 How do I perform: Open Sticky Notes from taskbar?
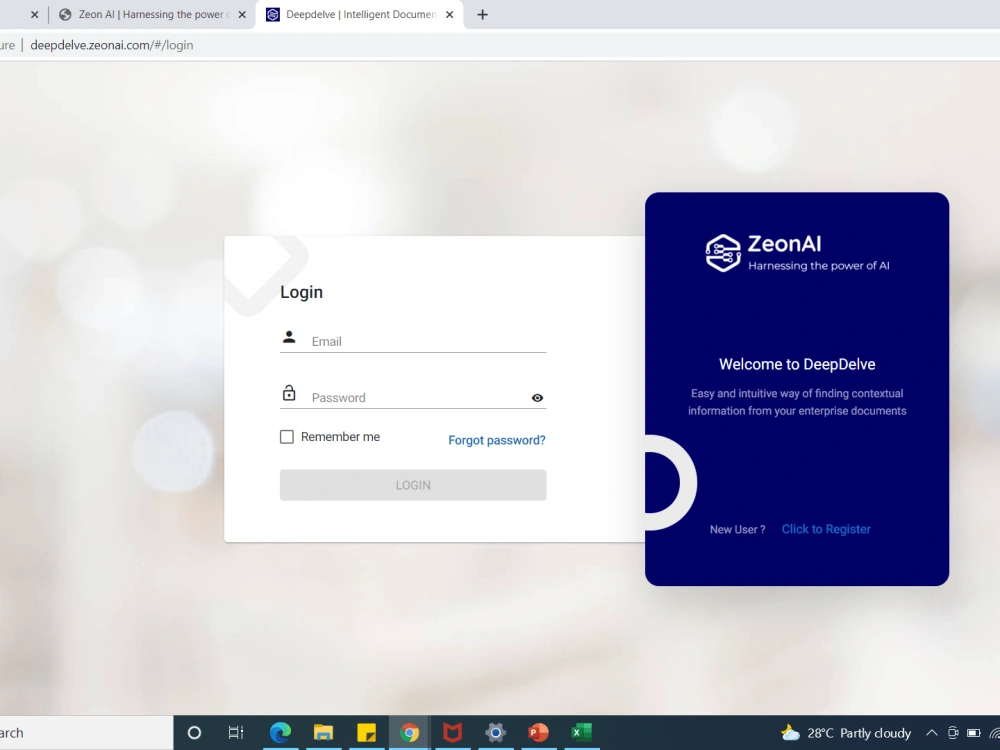(366, 733)
